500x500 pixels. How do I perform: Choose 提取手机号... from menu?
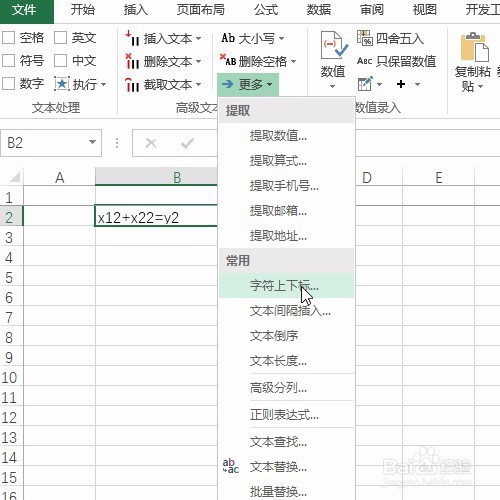286,186
